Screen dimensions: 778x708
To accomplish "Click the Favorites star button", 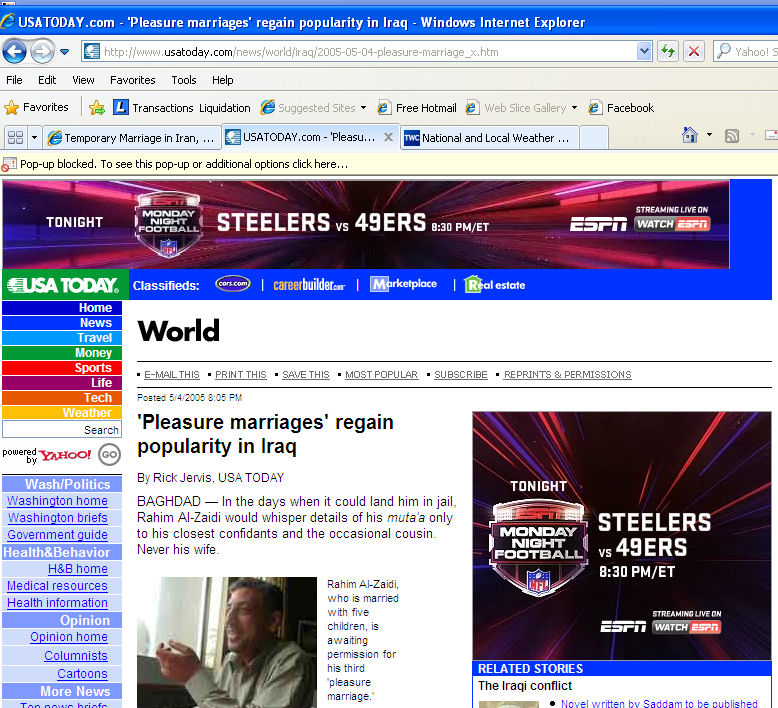I will [36, 107].
